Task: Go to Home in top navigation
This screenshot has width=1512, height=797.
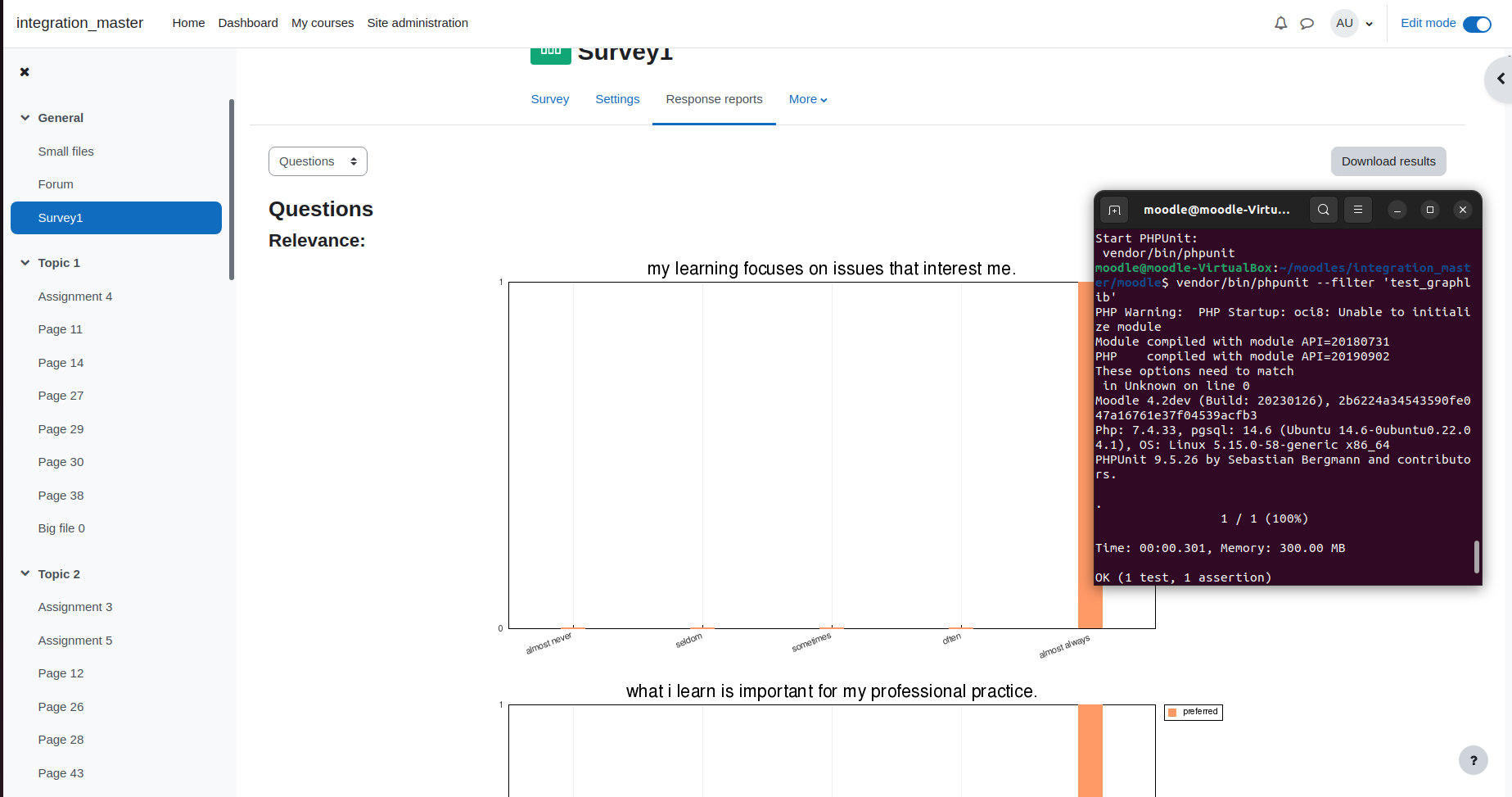Action: coord(188,23)
